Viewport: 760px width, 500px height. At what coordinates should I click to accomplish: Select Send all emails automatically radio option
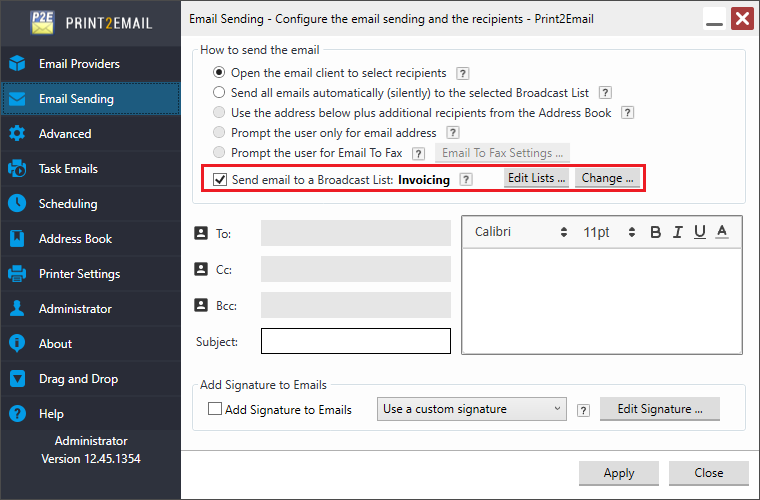coord(219,92)
